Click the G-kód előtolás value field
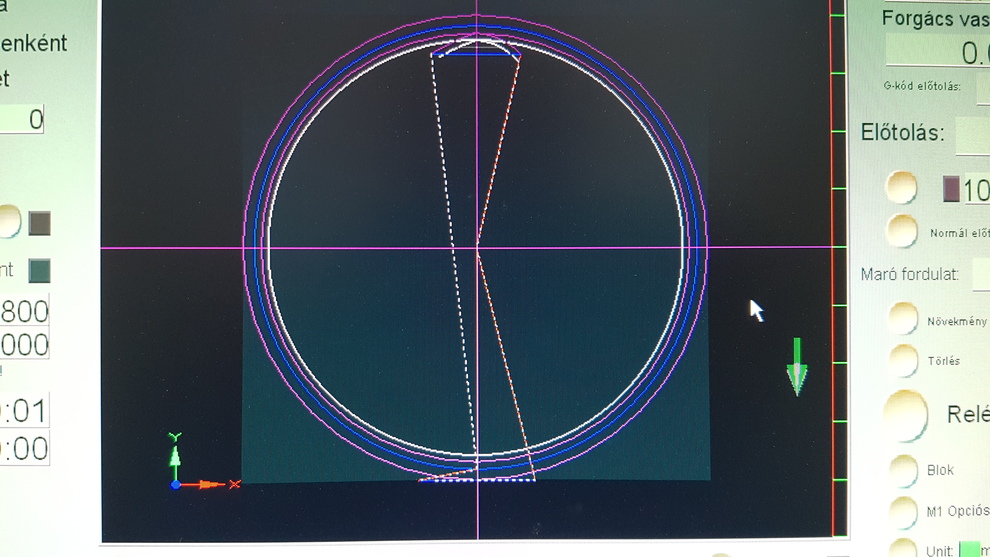990x557 pixels. 981,88
